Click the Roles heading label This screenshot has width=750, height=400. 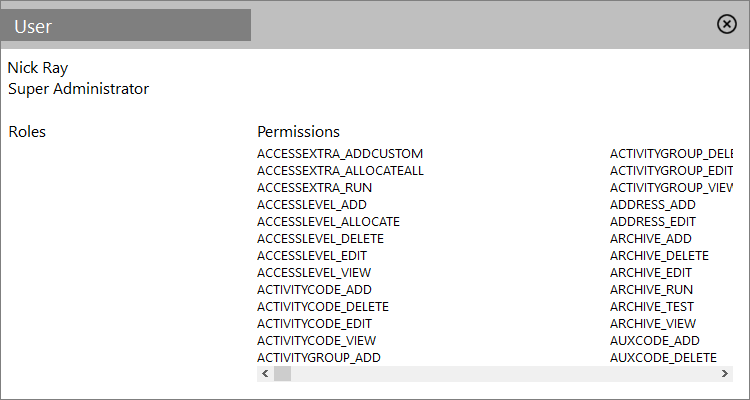pos(27,132)
